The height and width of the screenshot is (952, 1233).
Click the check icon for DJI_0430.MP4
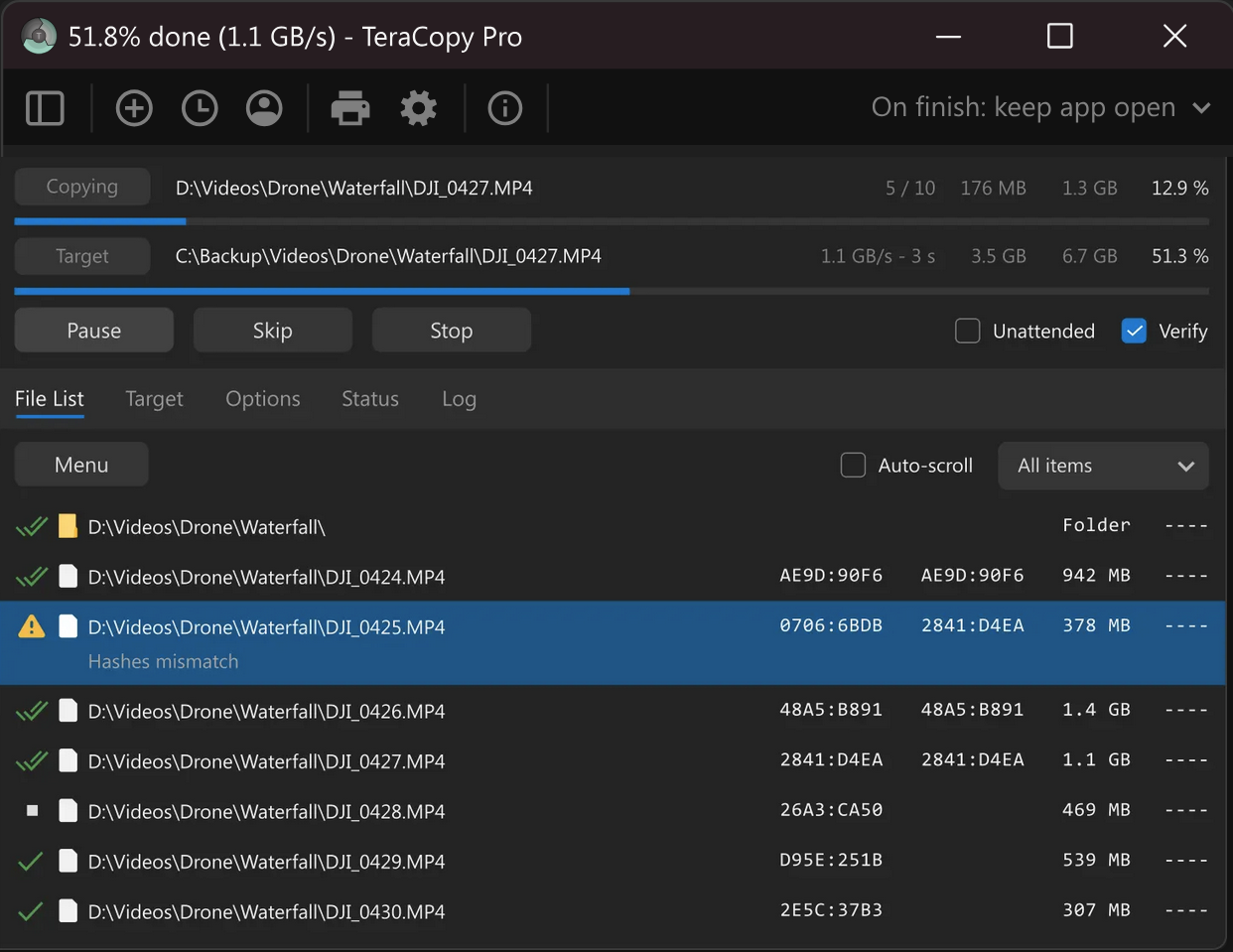click(31, 911)
